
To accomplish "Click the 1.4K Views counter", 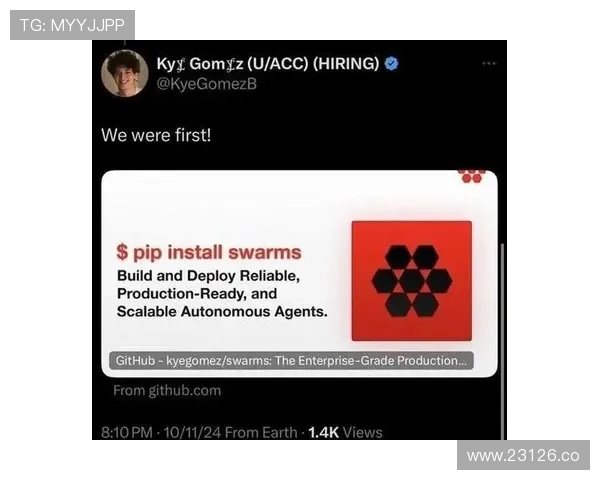I will (x=345, y=432).
